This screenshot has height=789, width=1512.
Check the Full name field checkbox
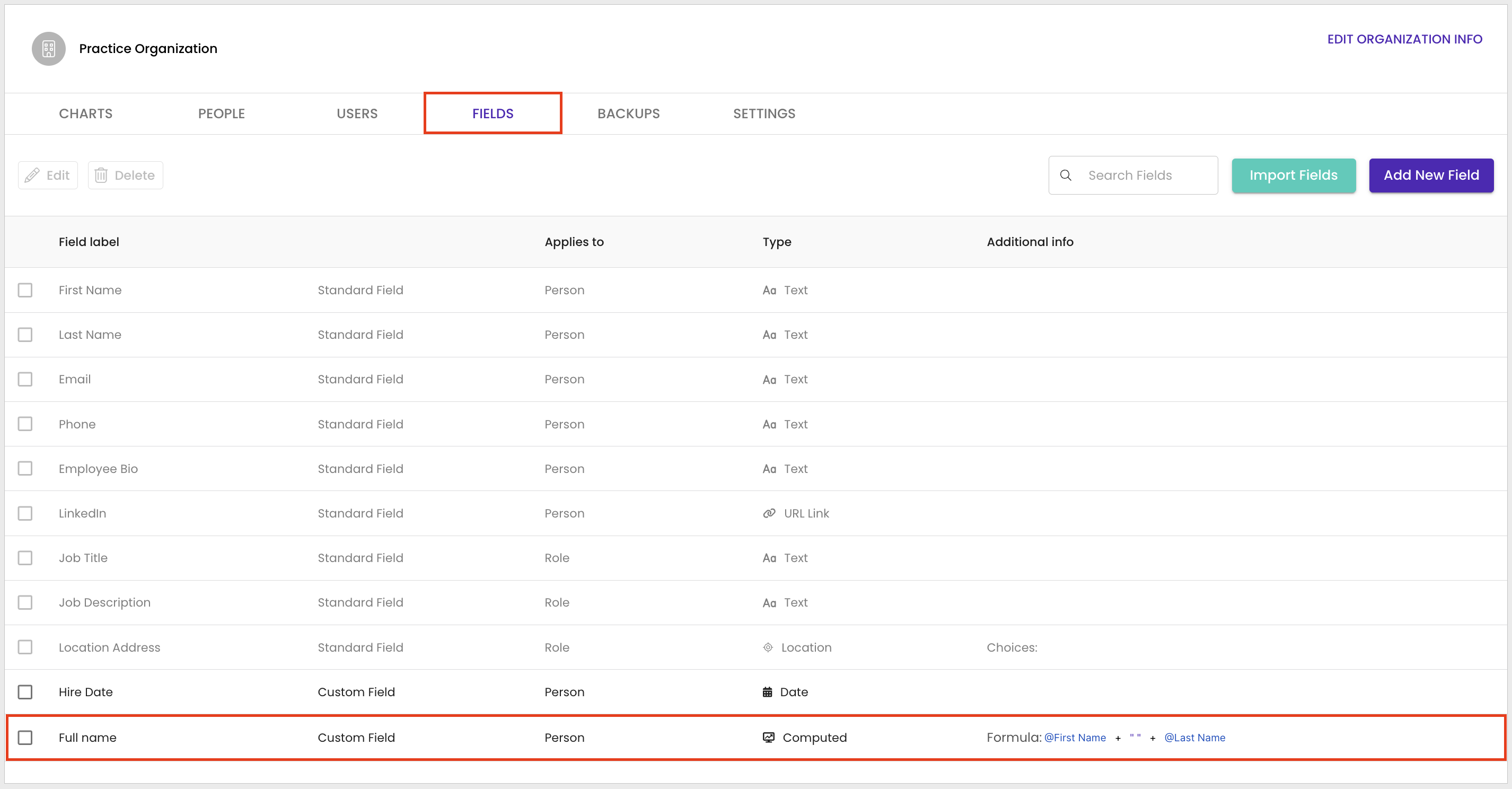pyautogui.click(x=25, y=738)
